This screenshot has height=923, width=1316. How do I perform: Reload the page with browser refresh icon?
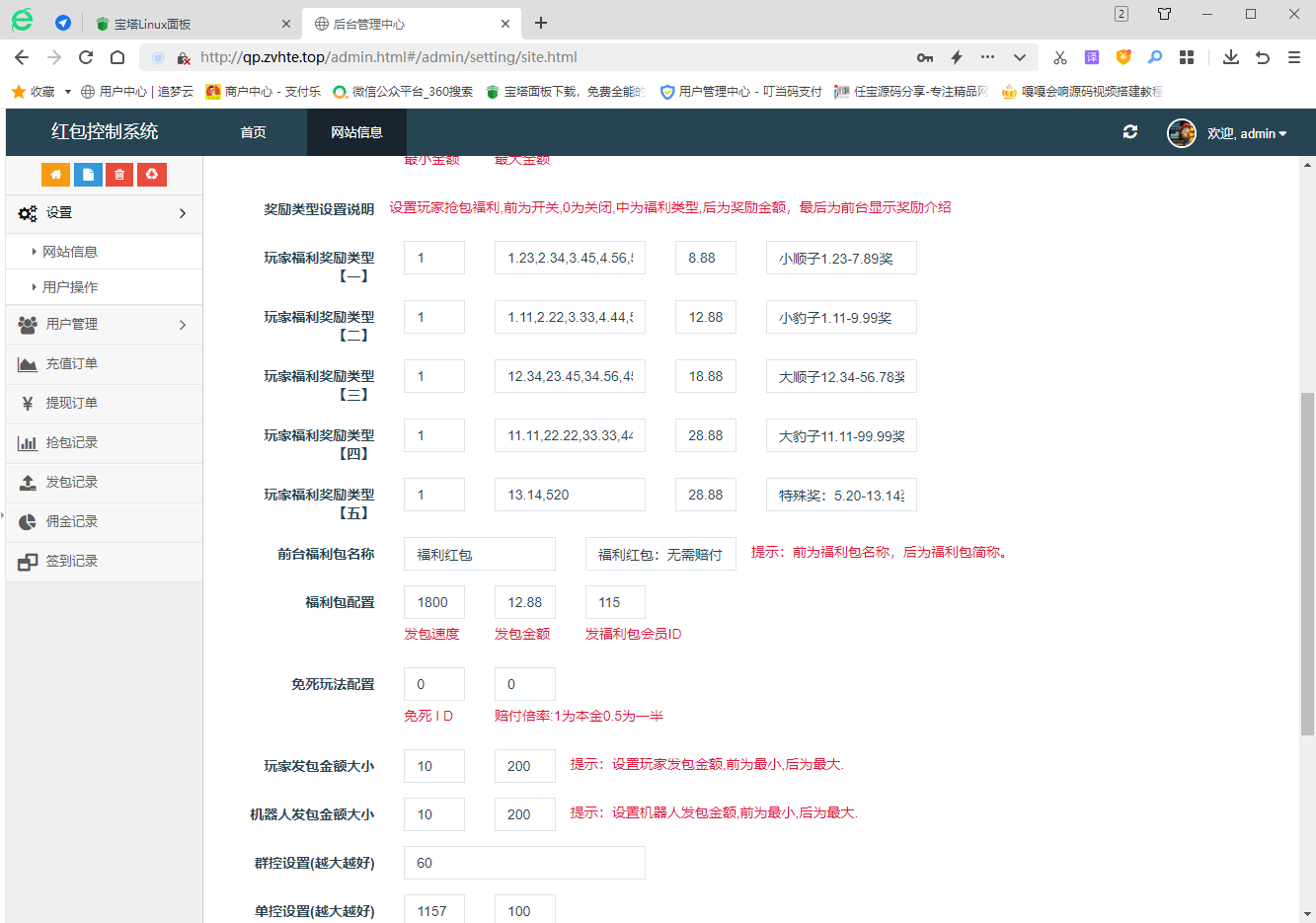86,57
